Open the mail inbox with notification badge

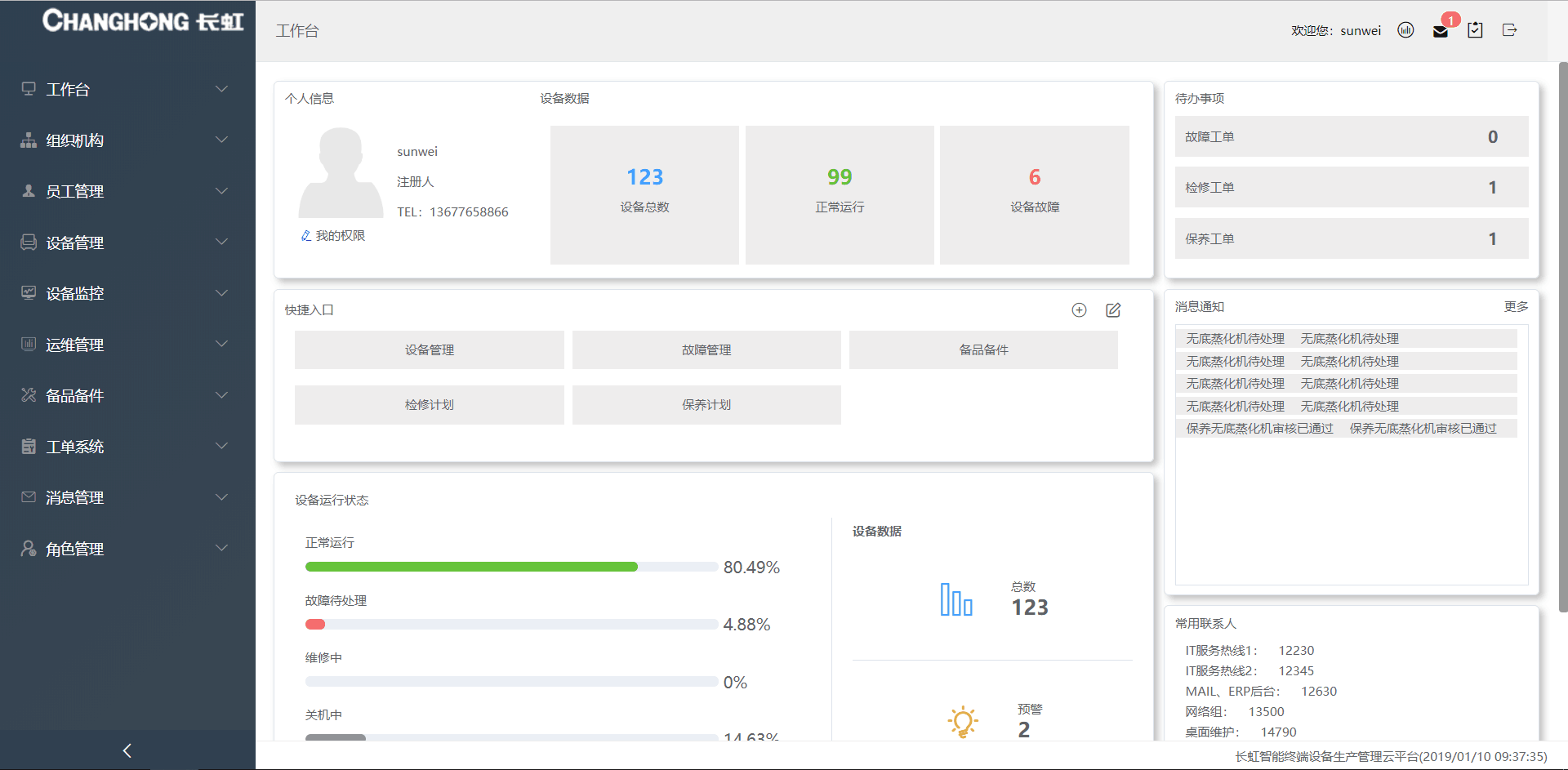1441,31
